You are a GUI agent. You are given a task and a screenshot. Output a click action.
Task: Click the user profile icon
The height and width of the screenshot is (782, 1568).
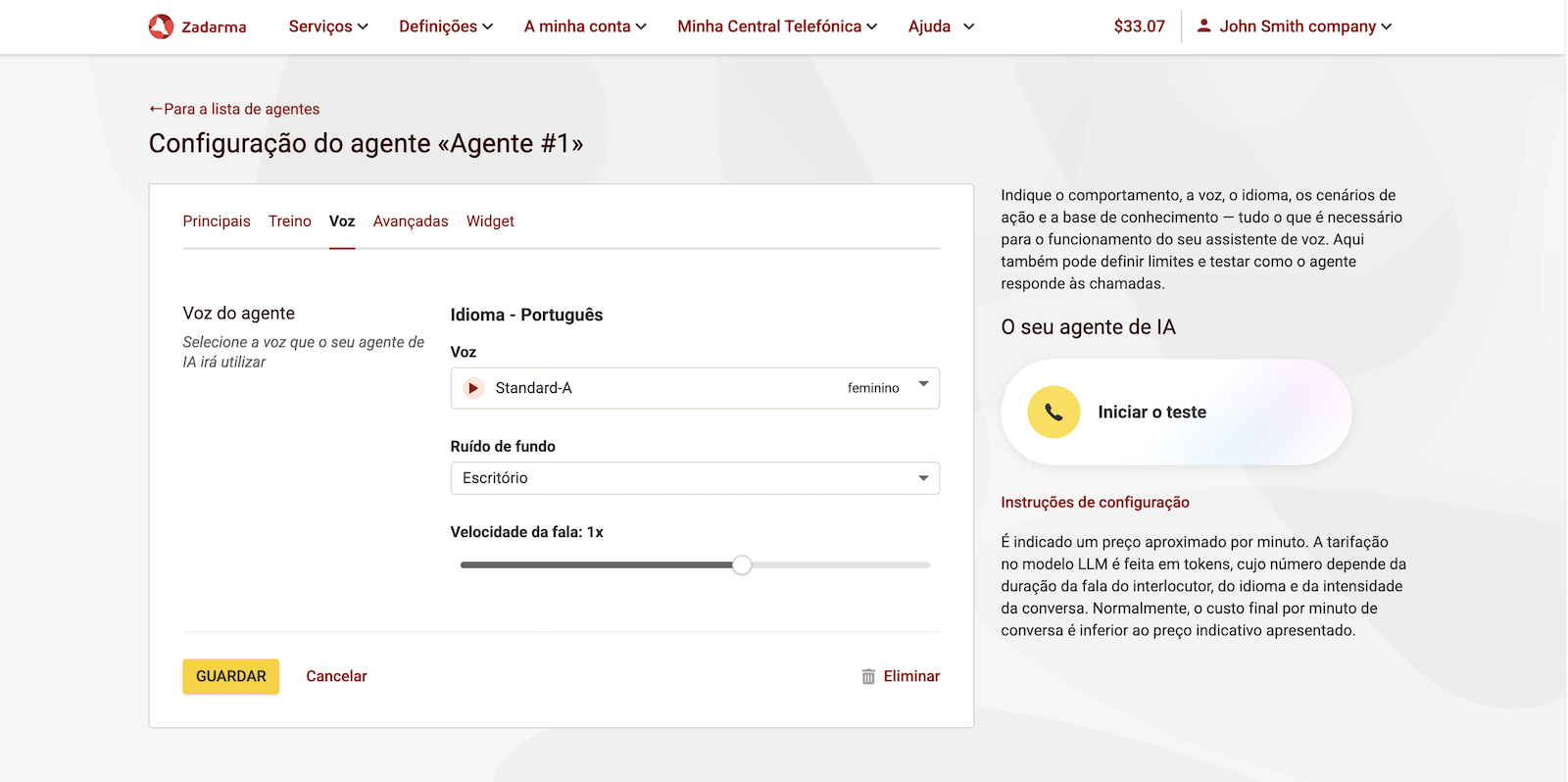click(1203, 26)
